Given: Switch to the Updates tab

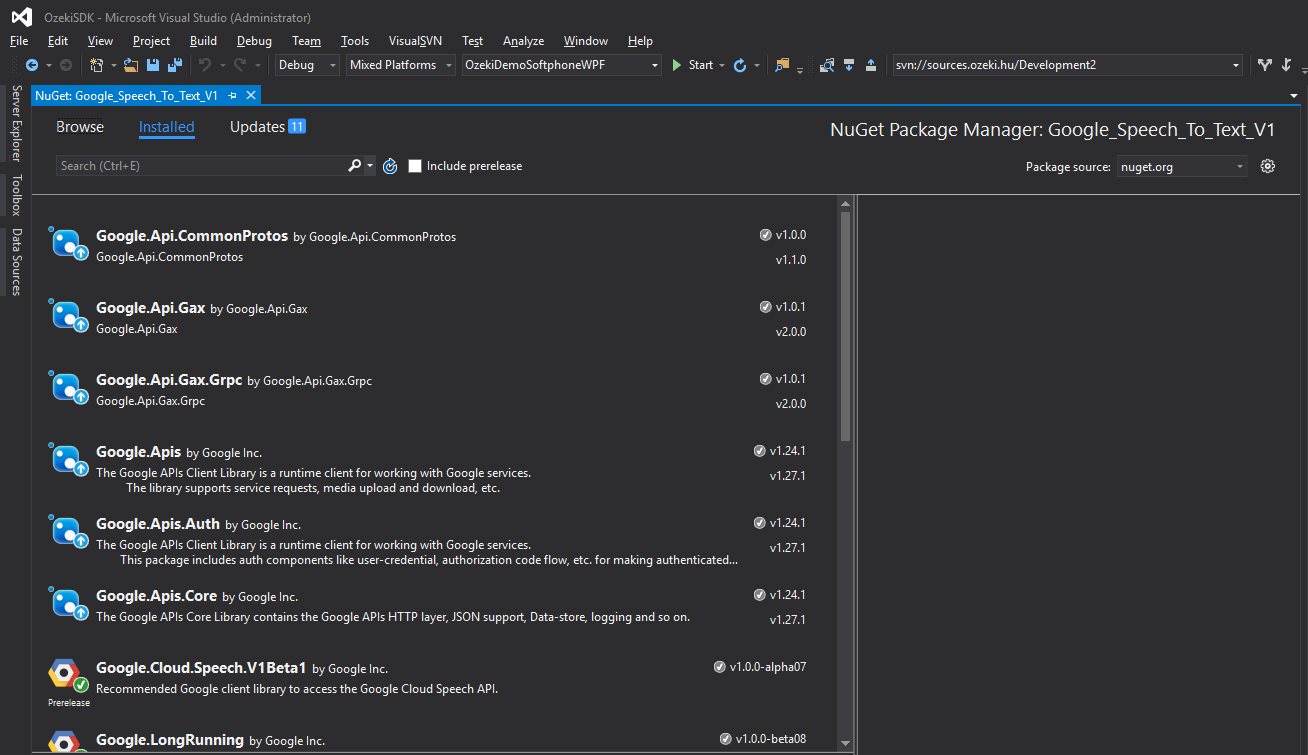Looking at the screenshot, I should [267, 127].
